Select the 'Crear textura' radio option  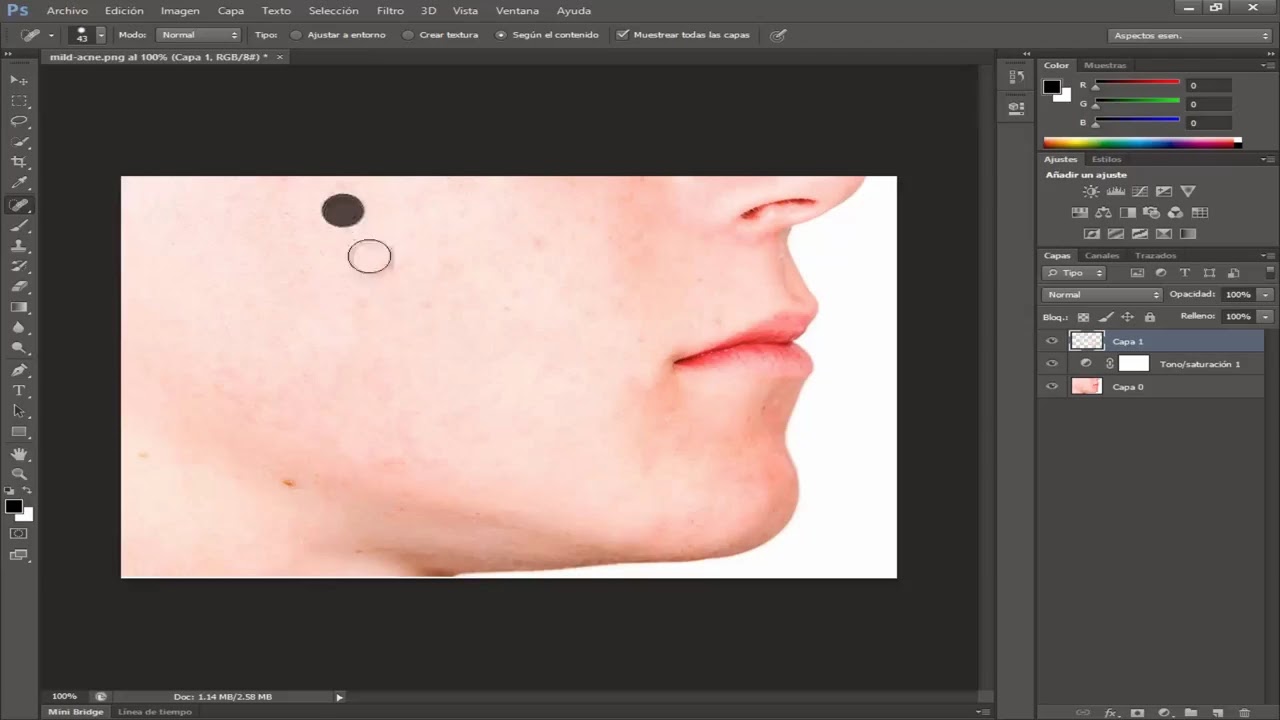click(x=408, y=35)
